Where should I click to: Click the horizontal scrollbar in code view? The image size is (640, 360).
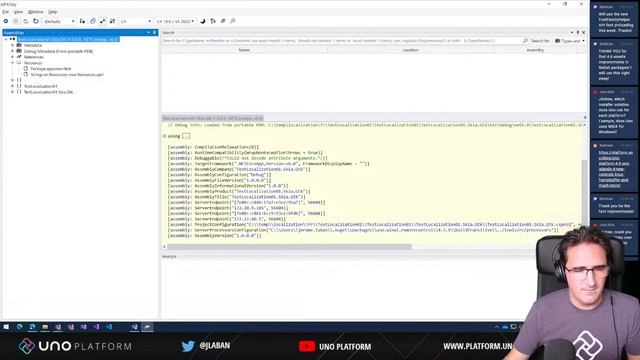click(x=289, y=247)
